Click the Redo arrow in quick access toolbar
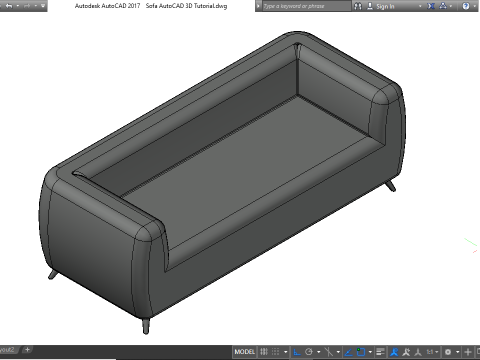Screen dimensions: 480x360 click(27, 6)
